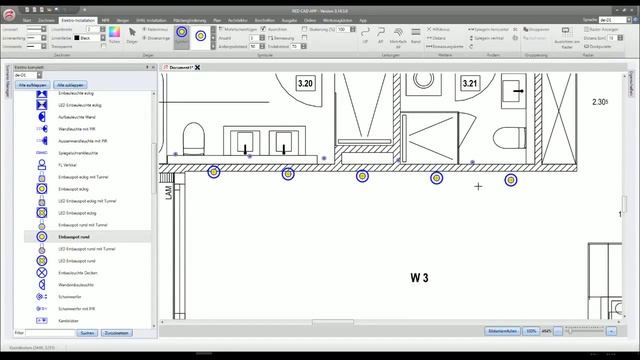Toggle Raster Anzeigen checkbox
This screenshot has height=360, width=640.
587,29
